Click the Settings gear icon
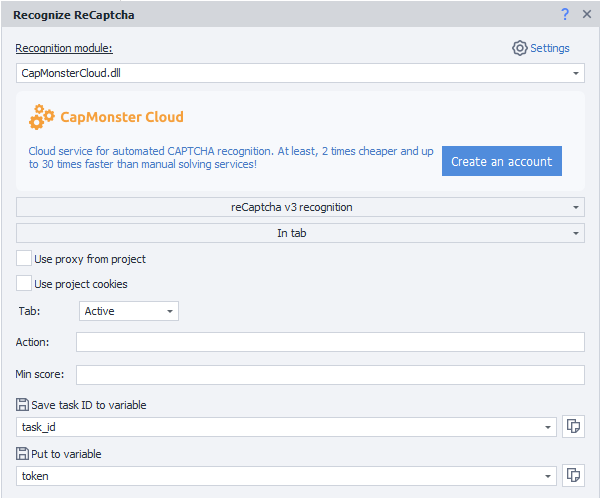 (519, 48)
